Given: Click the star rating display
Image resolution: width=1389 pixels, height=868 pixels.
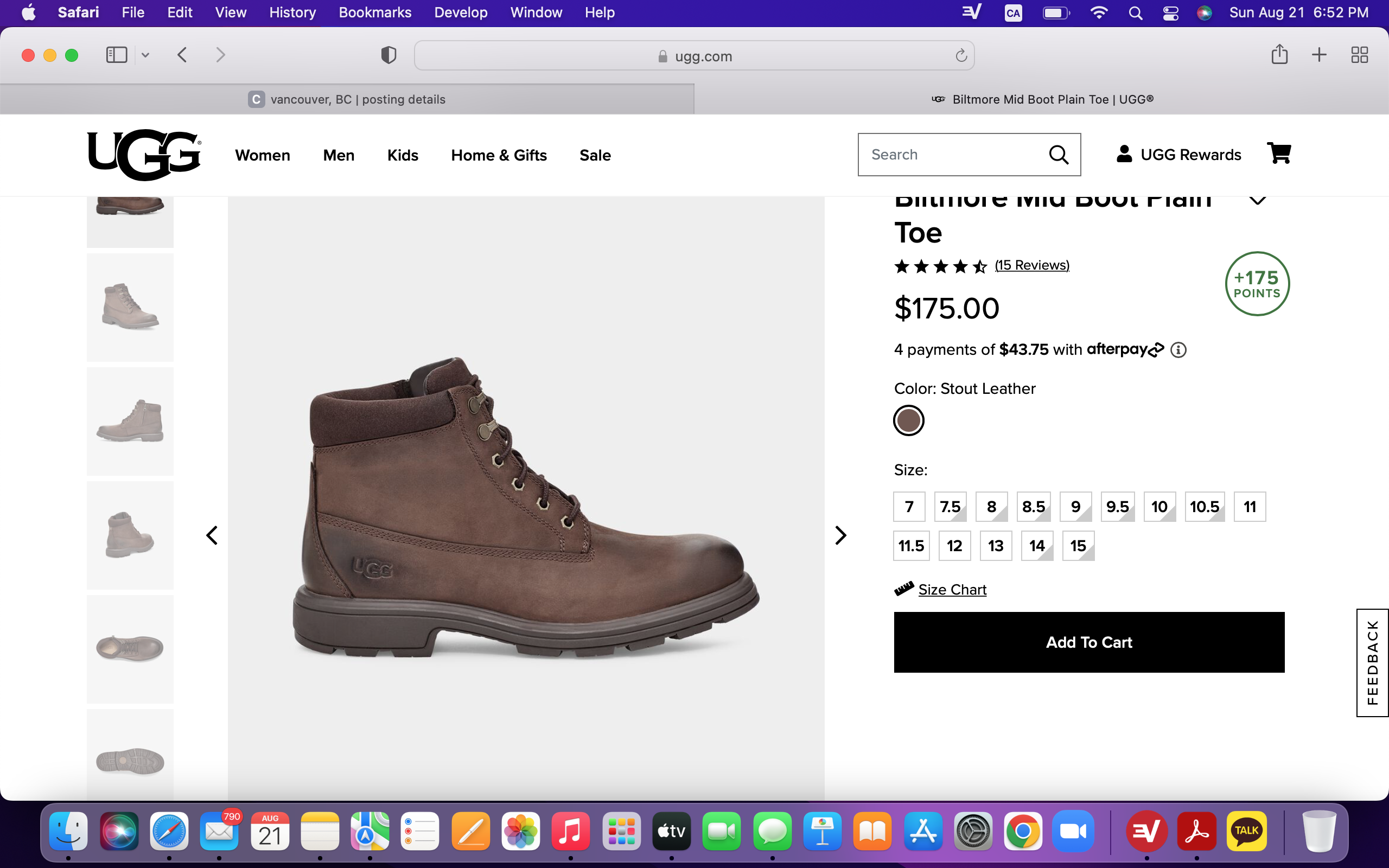Looking at the screenshot, I should tap(940, 266).
